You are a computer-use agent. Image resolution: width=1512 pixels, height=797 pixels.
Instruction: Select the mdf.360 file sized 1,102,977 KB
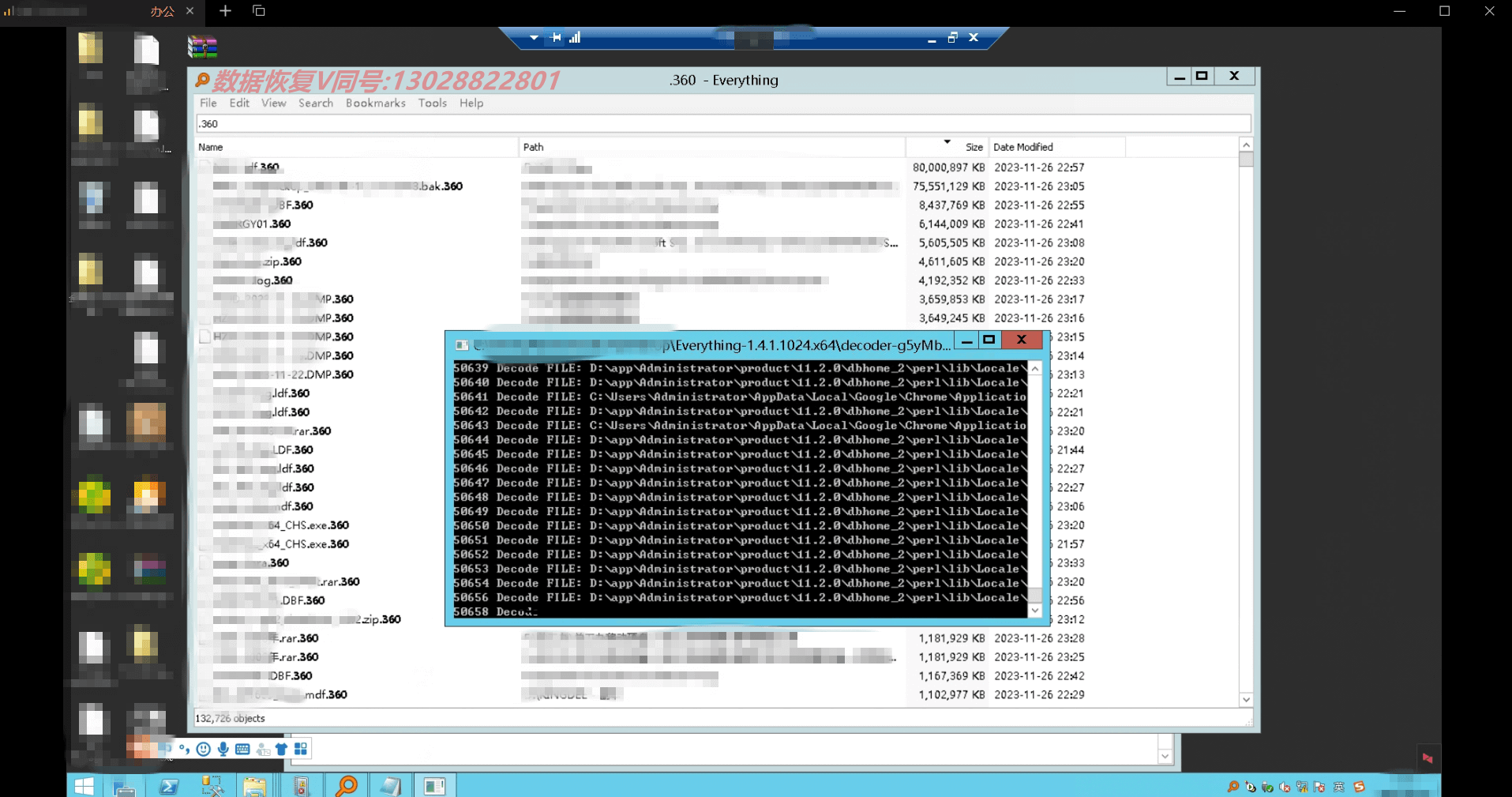pos(716,695)
